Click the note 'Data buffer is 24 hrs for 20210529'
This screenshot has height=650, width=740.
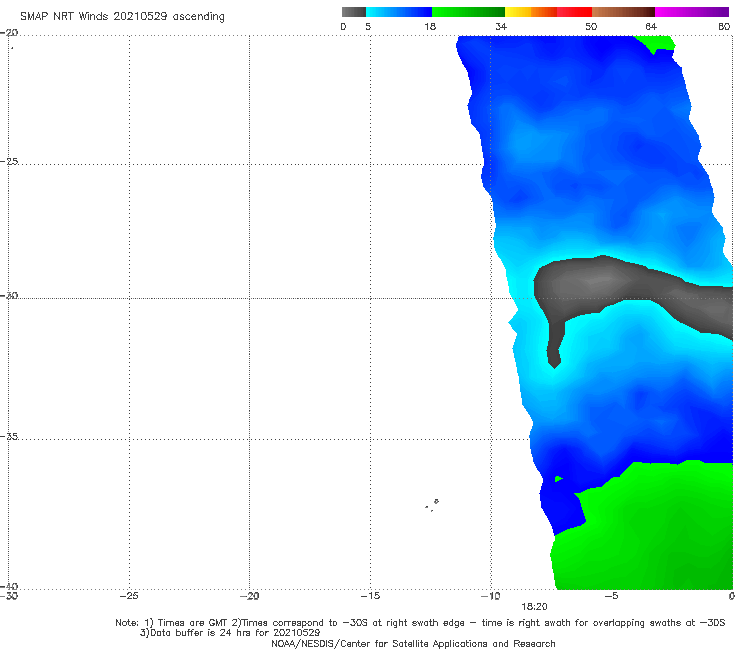point(230,633)
